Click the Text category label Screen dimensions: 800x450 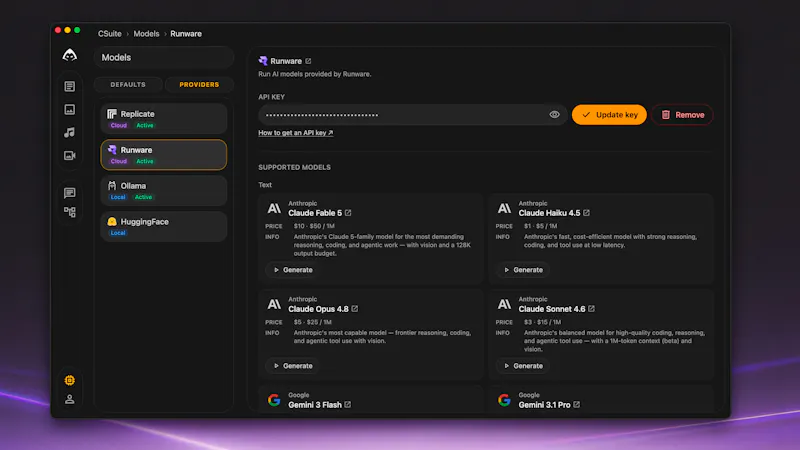(265, 185)
